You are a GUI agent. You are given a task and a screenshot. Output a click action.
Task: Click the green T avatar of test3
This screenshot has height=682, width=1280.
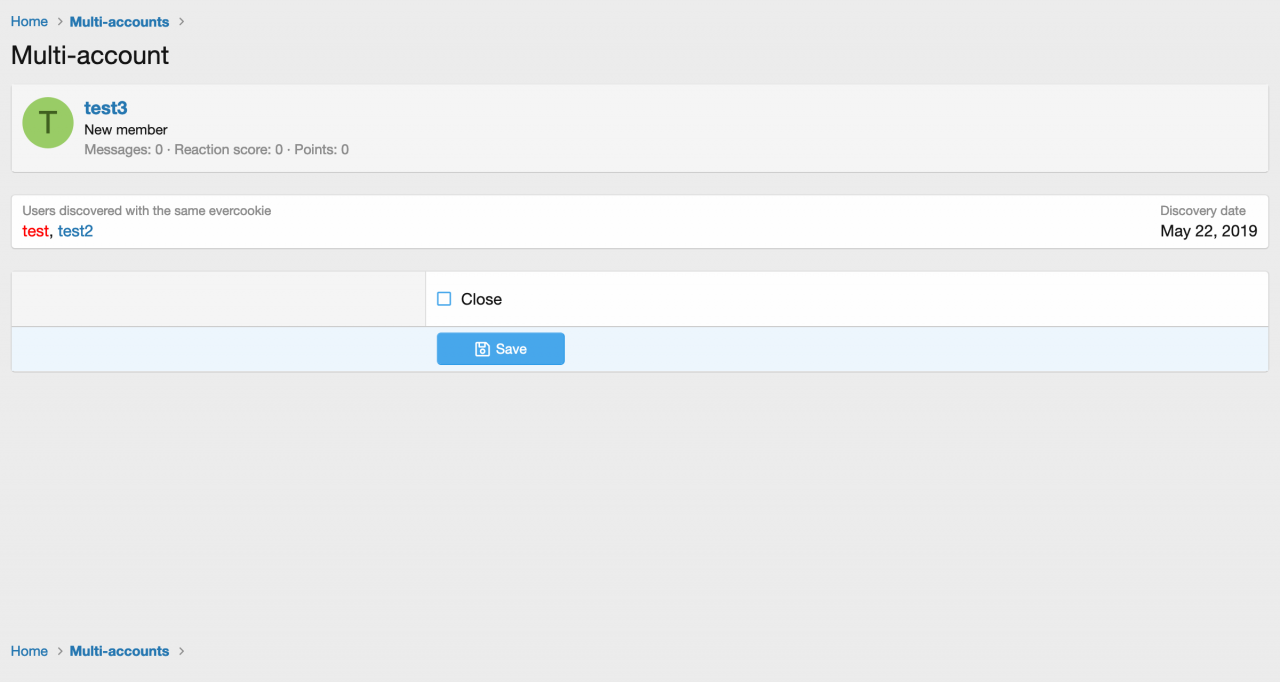(48, 123)
